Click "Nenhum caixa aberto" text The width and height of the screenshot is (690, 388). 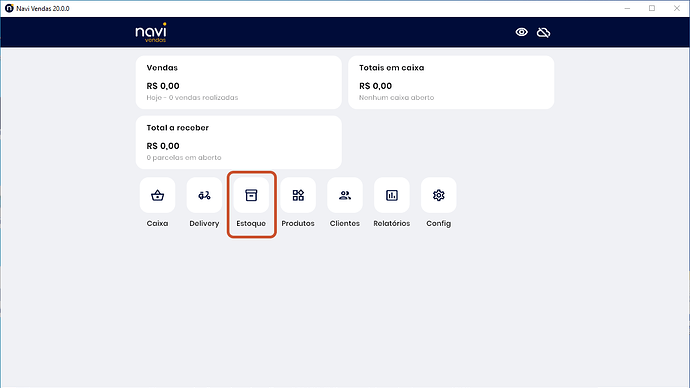[x=396, y=98]
